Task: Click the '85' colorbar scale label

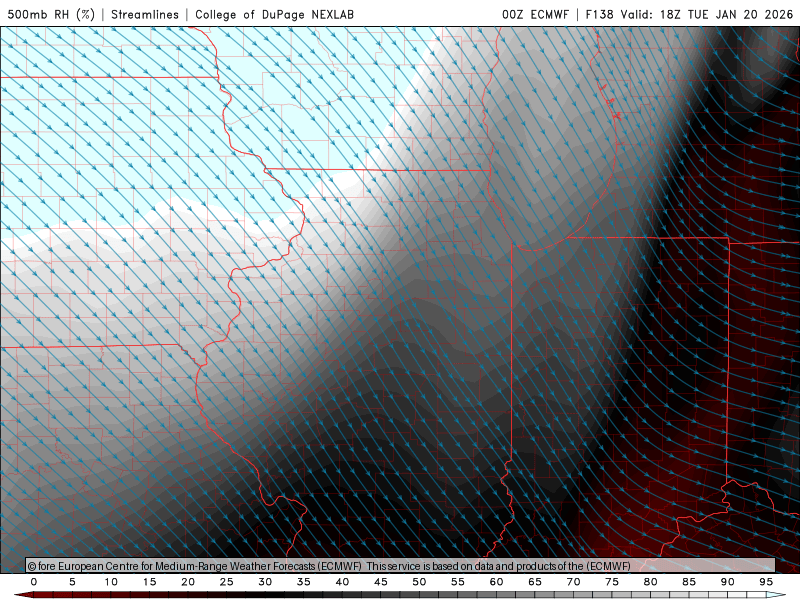Action: (x=689, y=582)
